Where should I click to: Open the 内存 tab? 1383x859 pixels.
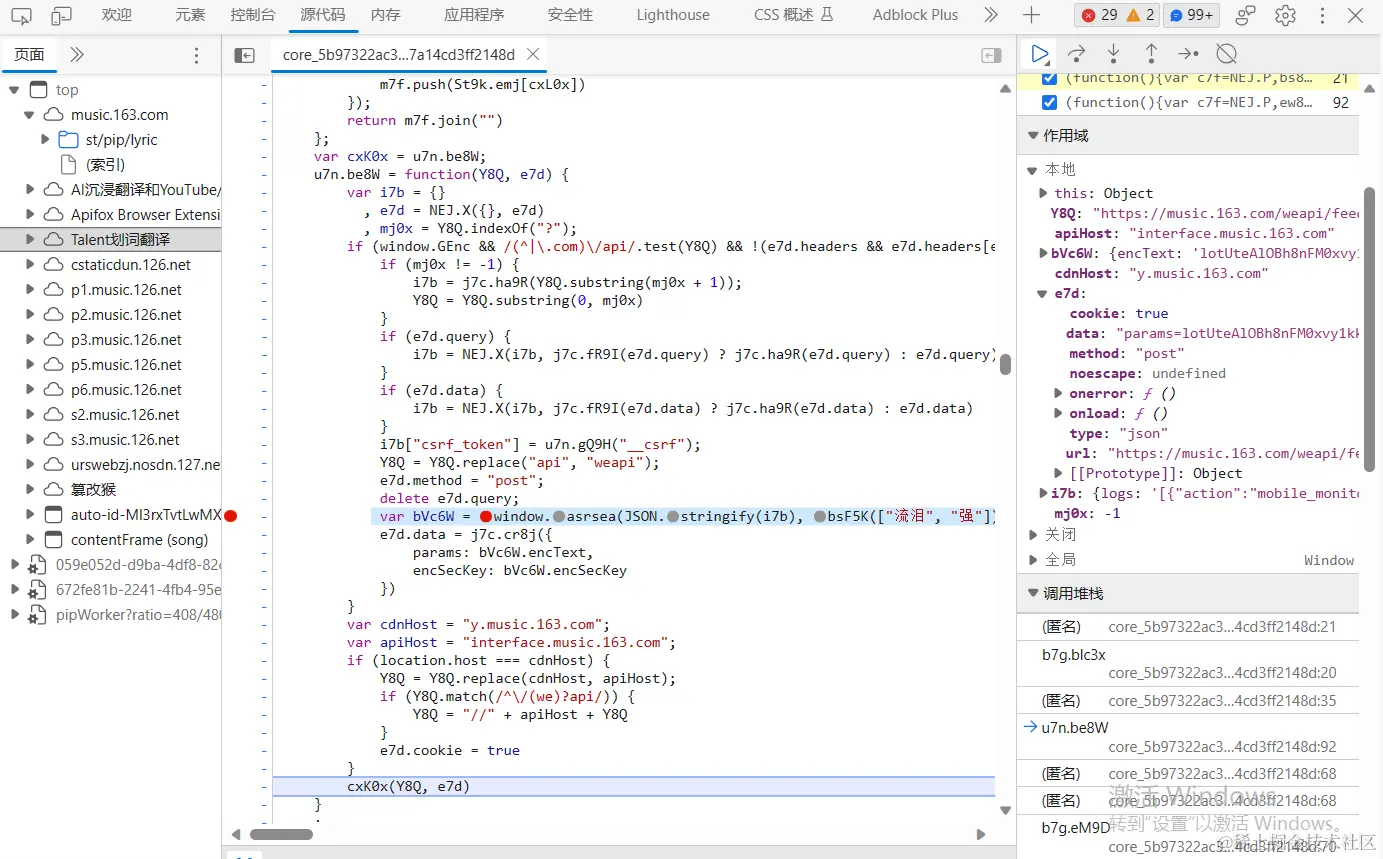click(x=385, y=15)
